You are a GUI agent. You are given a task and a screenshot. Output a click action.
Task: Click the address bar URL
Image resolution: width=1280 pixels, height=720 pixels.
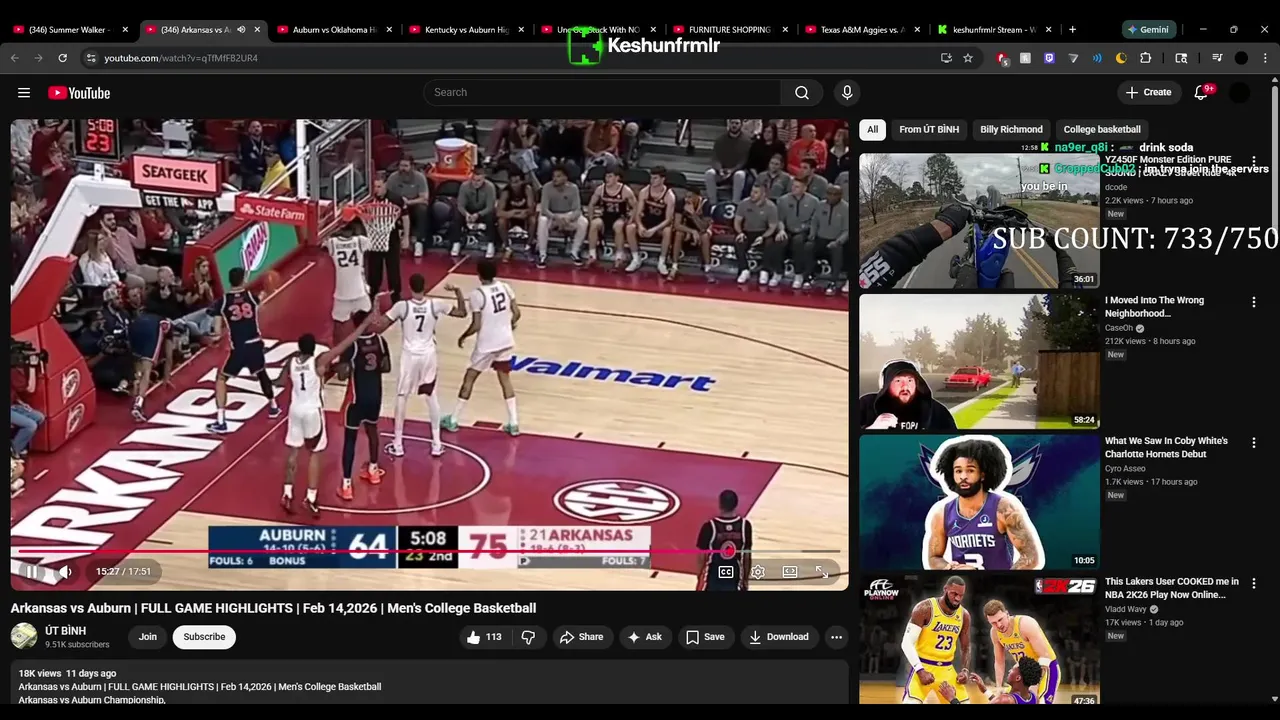coord(181,58)
